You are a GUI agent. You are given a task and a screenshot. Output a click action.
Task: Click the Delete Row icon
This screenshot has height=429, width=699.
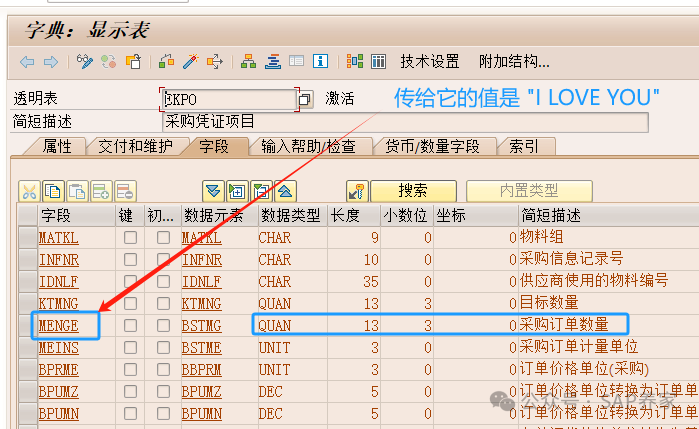point(125,192)
